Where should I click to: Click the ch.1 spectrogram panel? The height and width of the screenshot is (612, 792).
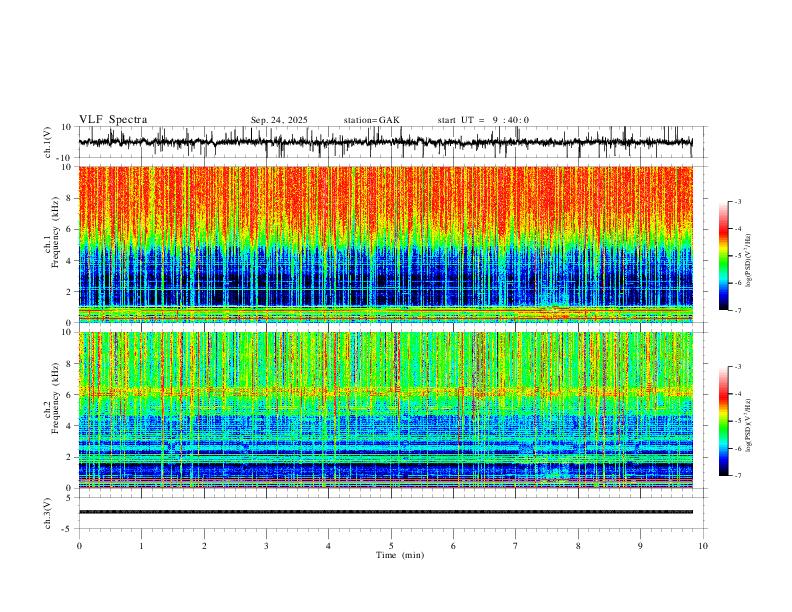pyautogui.click(x=385, y=244)
